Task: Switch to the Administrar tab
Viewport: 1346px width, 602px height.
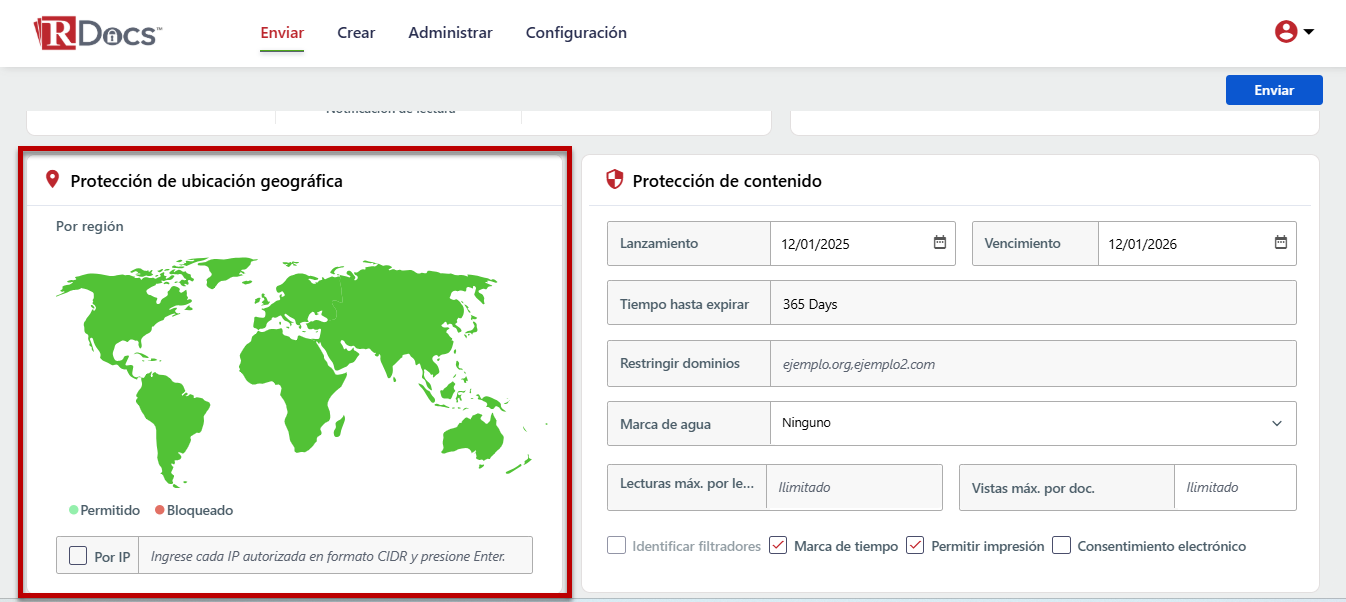Action: (450, 33)
